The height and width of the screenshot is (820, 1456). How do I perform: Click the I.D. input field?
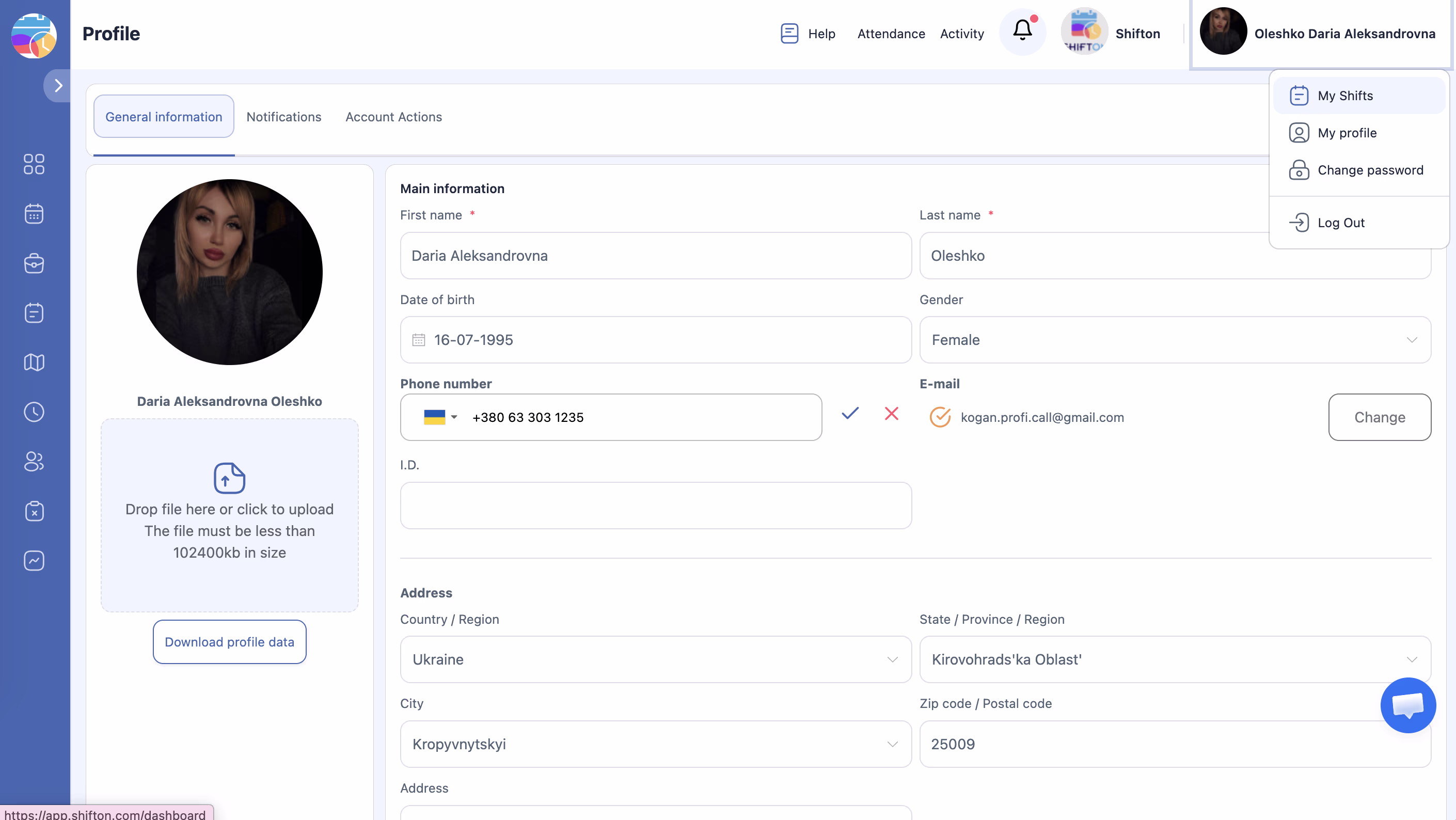point(656,505)
